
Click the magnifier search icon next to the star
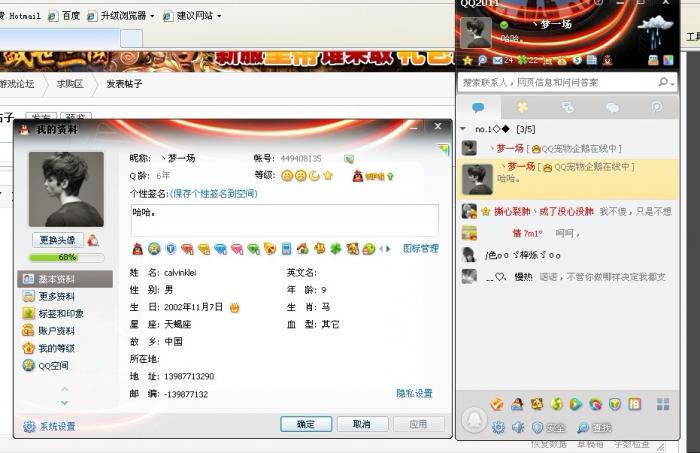[x=482, y=60]
